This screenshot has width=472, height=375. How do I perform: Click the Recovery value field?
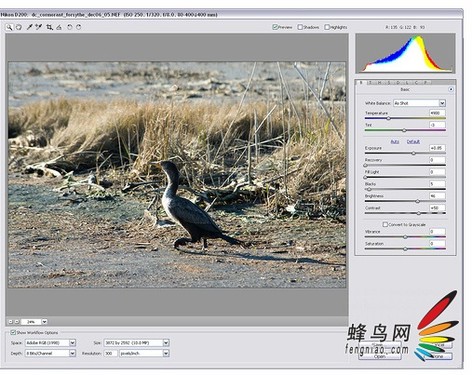(437, 160)
